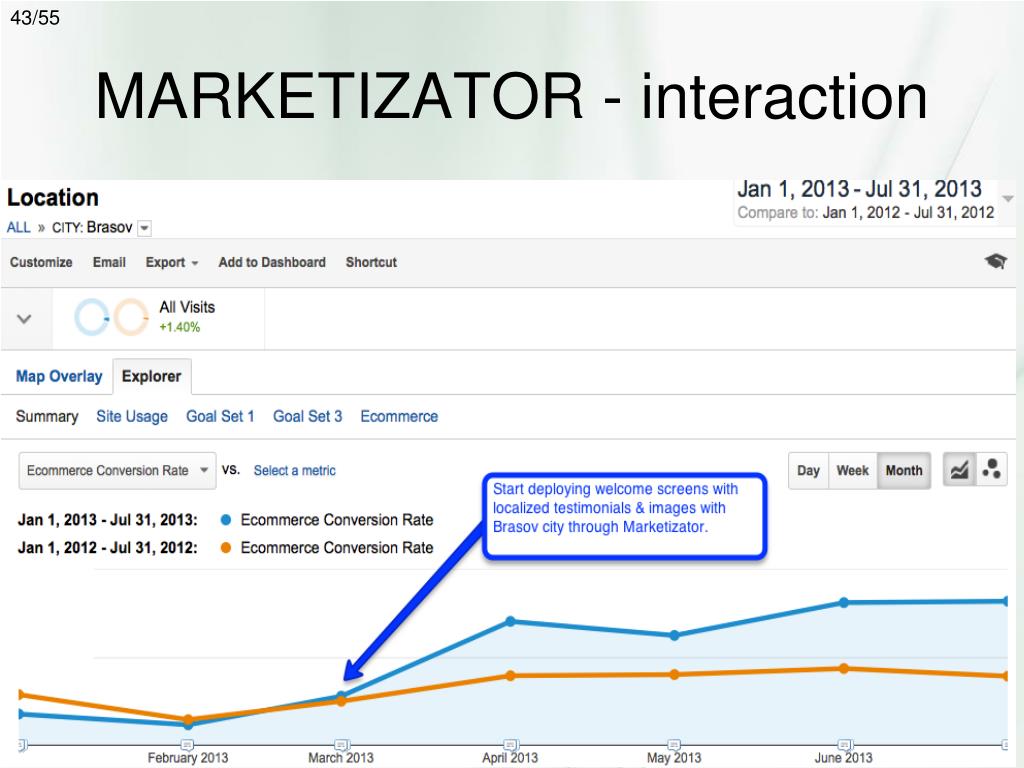
Task: Open the education graduation cap icon
Action: click(995, 262)
